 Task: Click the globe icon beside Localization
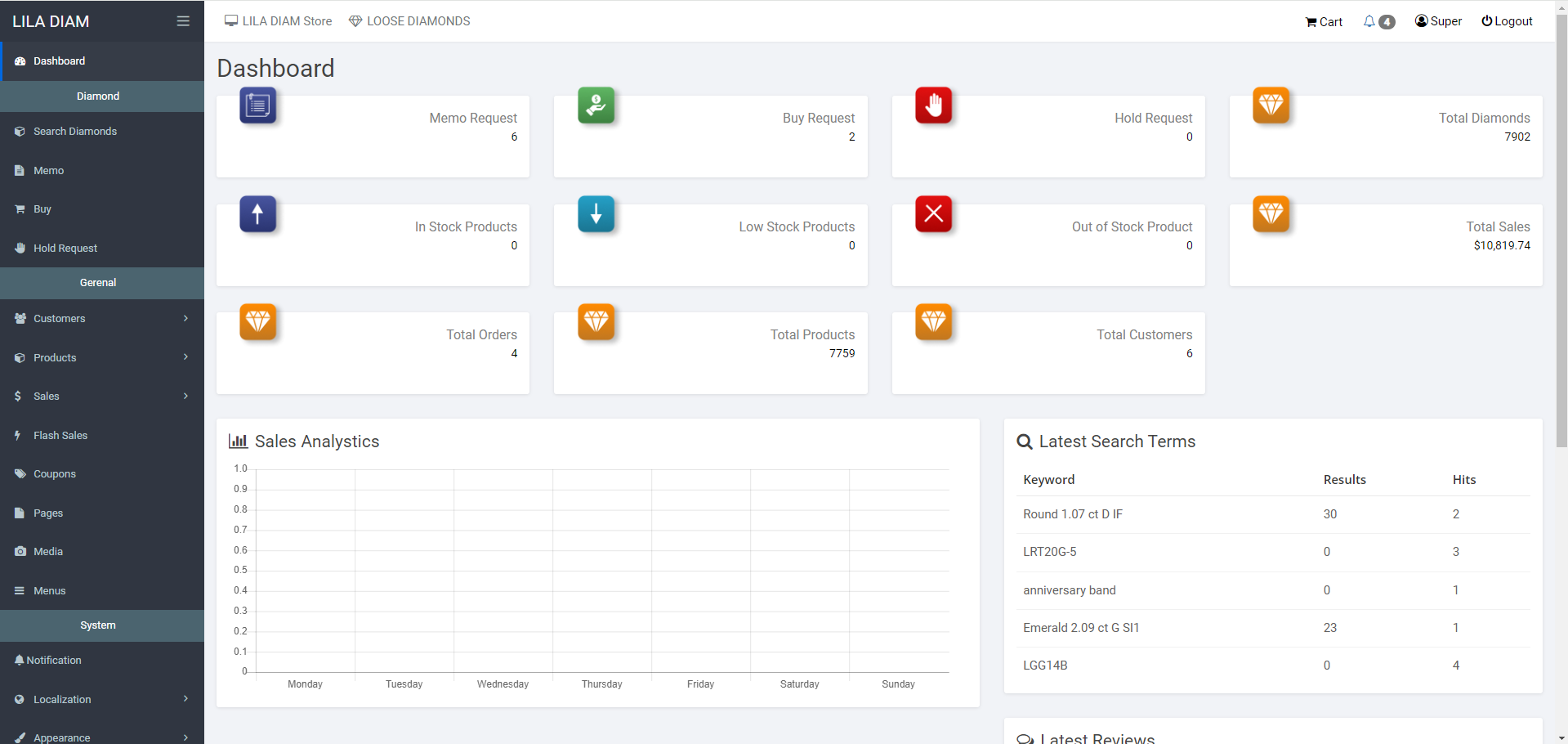tap(20, 700)
